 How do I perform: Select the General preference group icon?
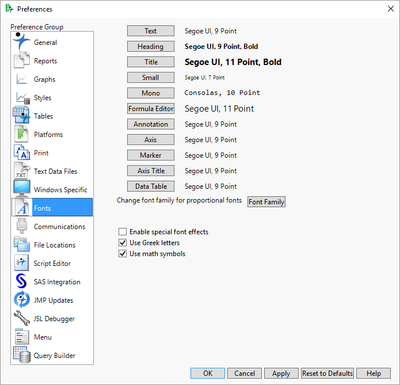pos(22,41)
